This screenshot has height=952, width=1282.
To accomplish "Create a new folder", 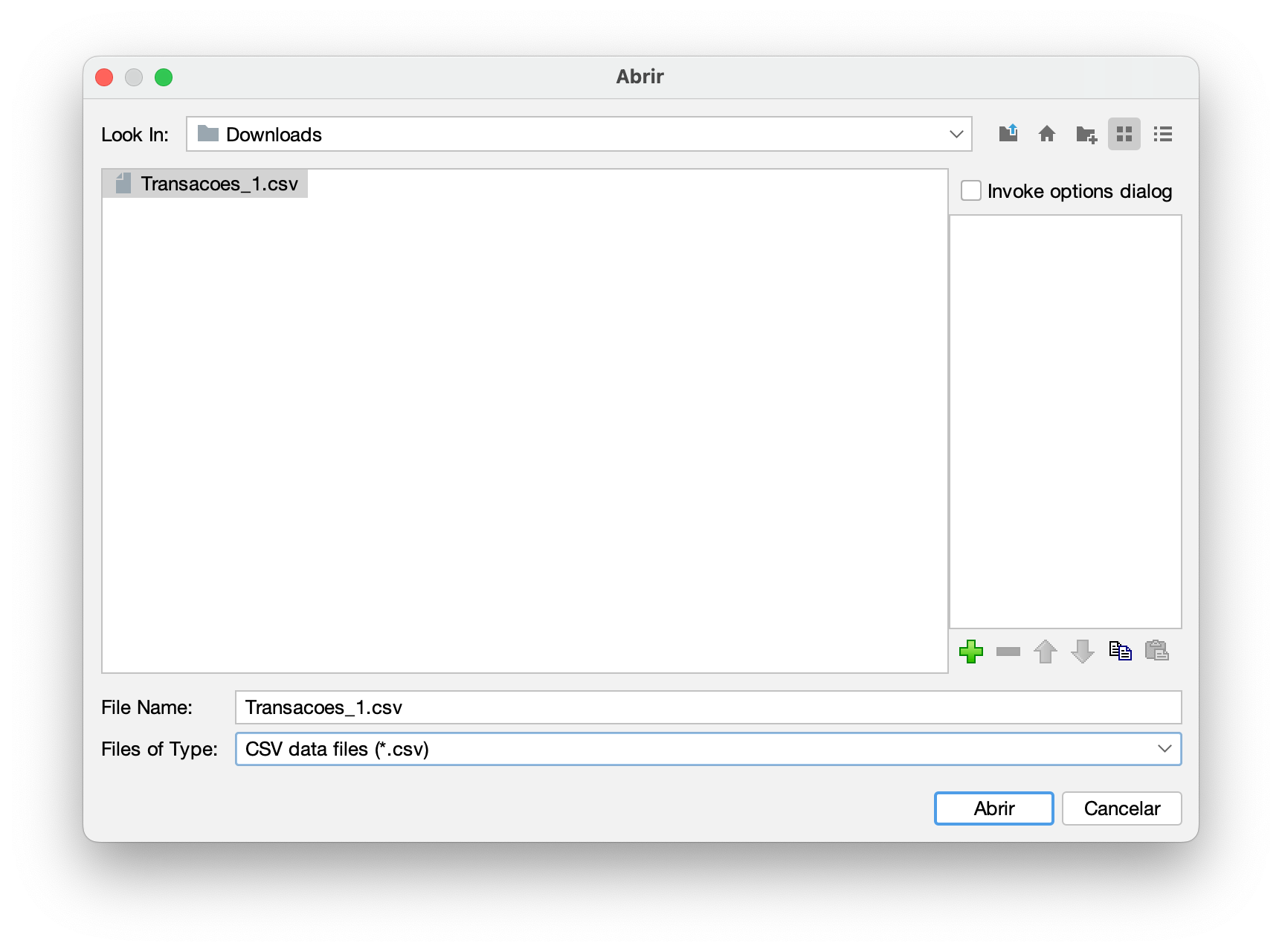I will (1086, 135).
